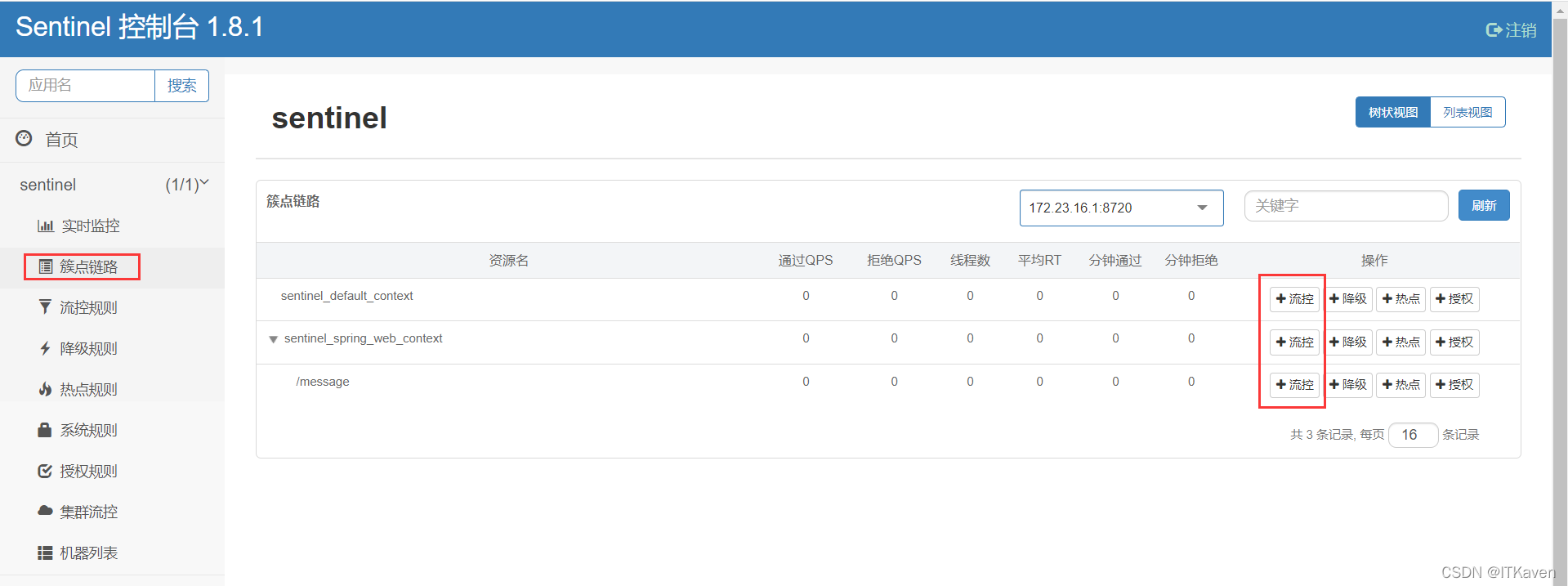Add 流控 rule for sentinel_default_context
Viewport: 1568px width, 586px height.
(1295, 299)
